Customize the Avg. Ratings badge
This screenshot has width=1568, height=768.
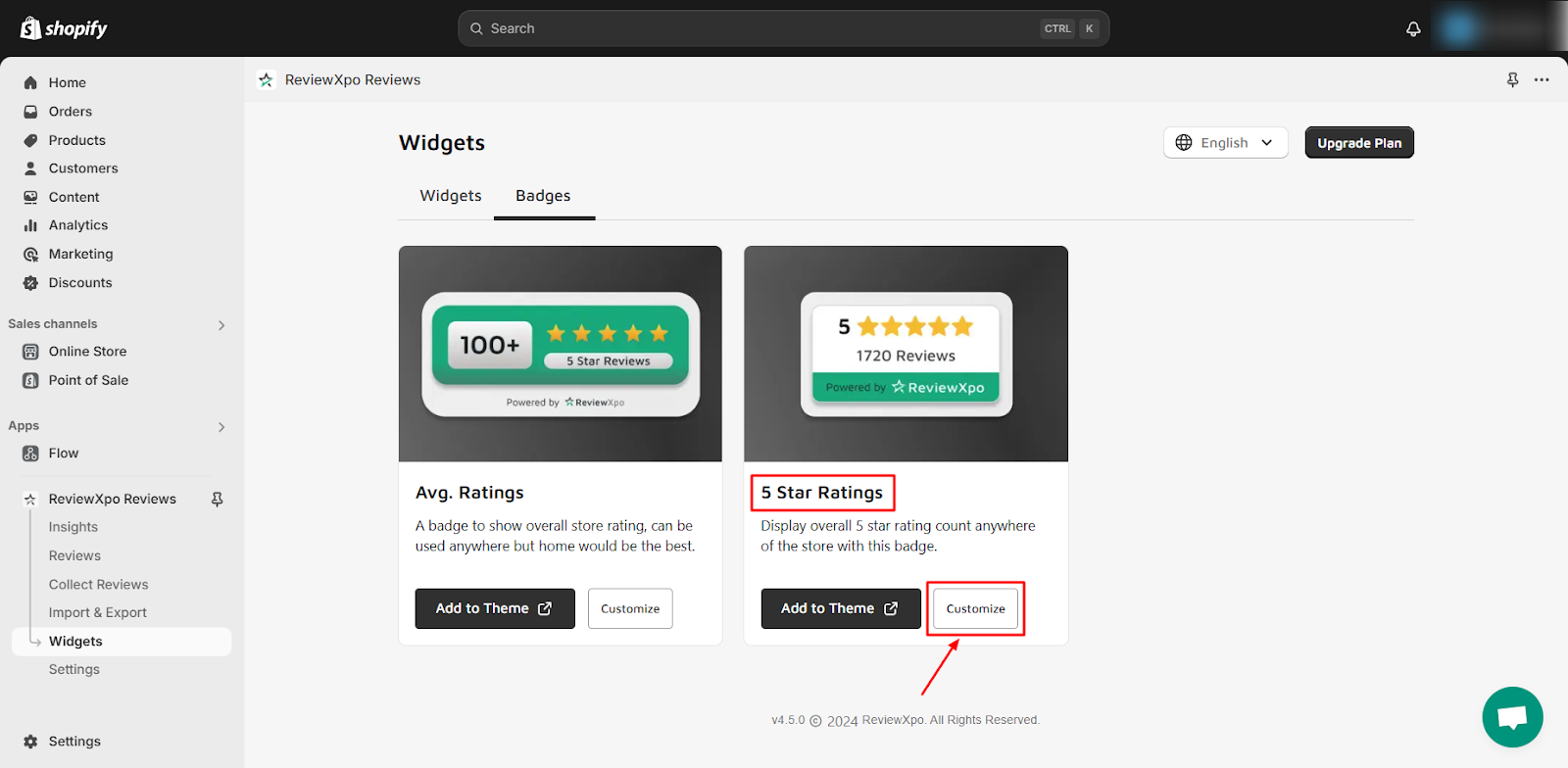(630, 608)
